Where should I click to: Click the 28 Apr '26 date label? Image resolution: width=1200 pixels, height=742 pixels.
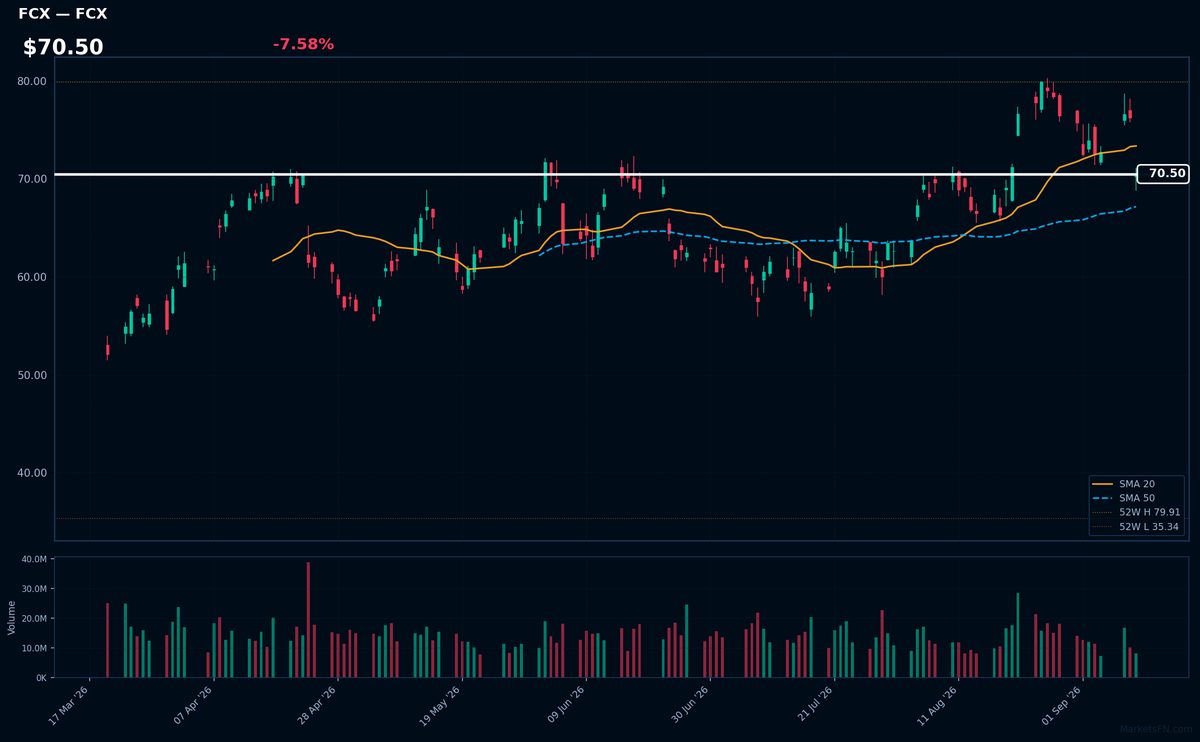pyautogui.click(x=317, y=704)
